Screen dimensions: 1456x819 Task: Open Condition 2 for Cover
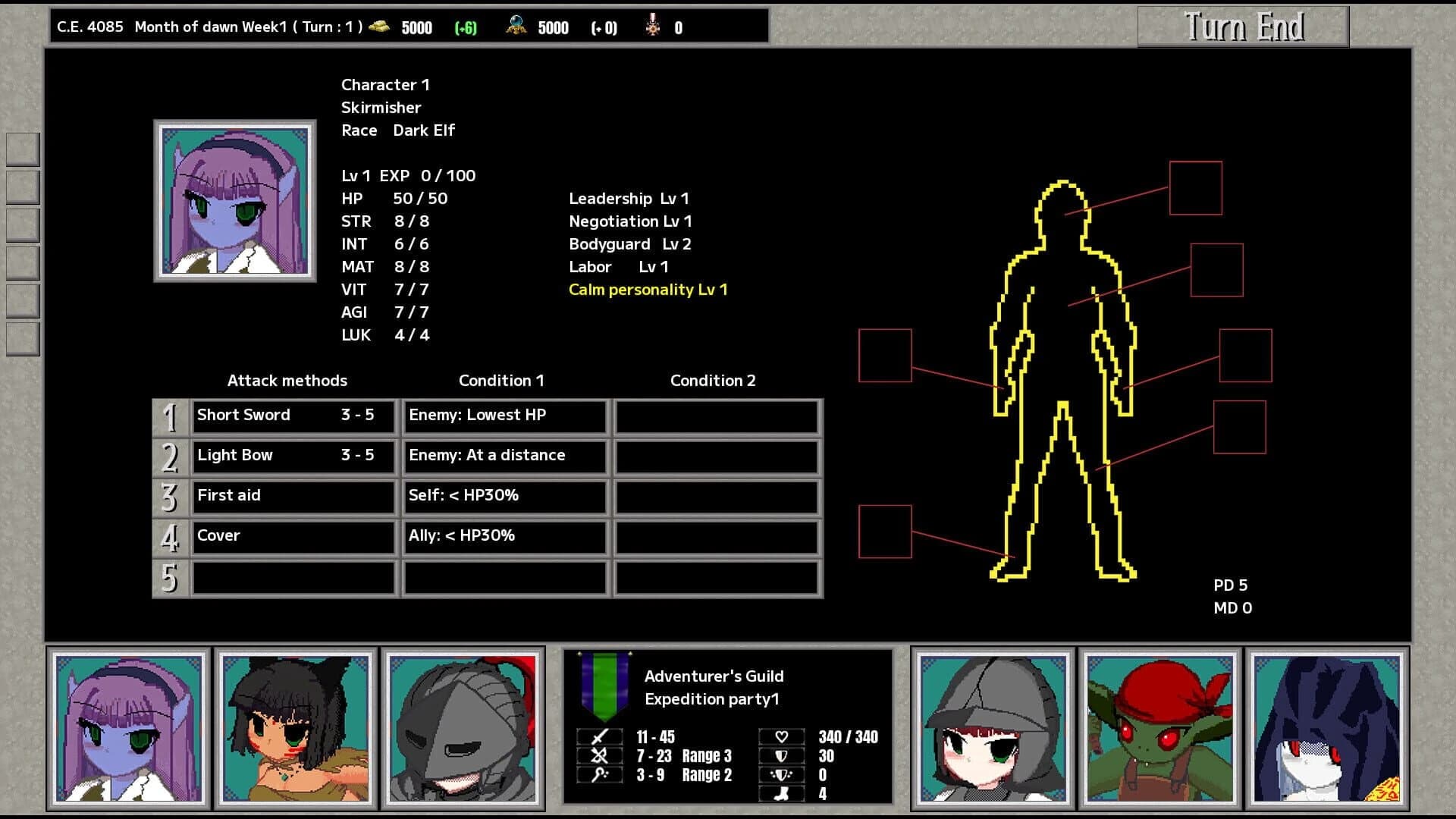(x=716, y=536)
